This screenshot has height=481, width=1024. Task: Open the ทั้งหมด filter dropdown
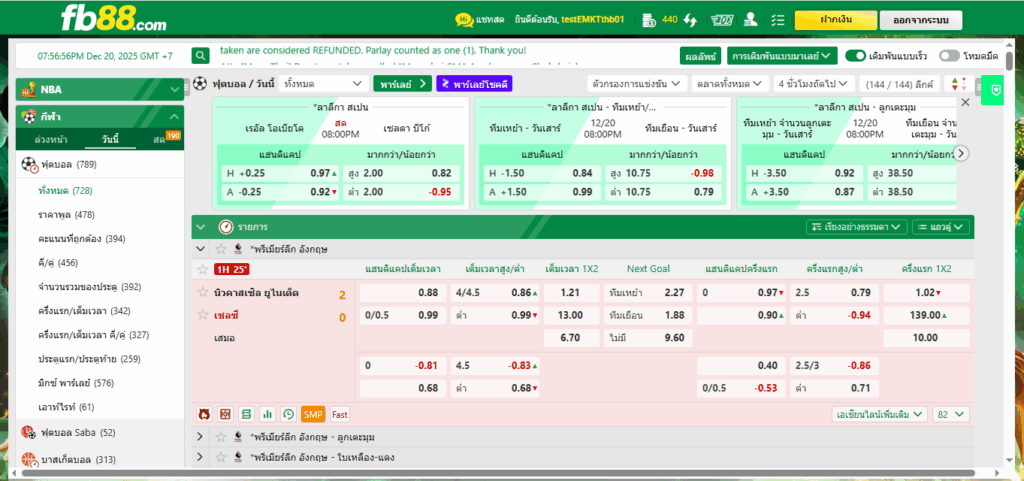click(x=323, y=84)
